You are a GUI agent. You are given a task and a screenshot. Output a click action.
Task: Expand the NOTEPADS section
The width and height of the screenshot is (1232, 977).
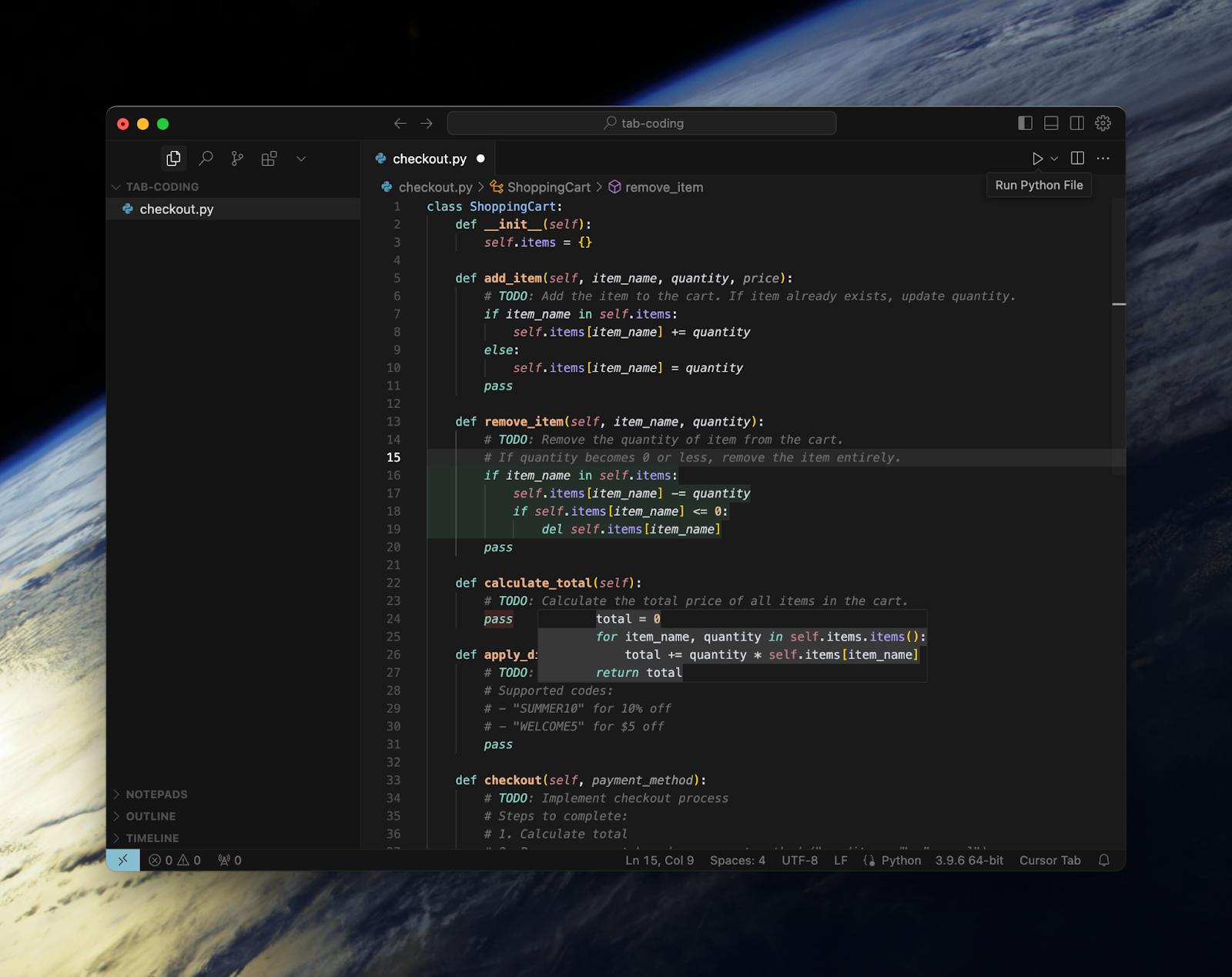(x=156, y=795)
